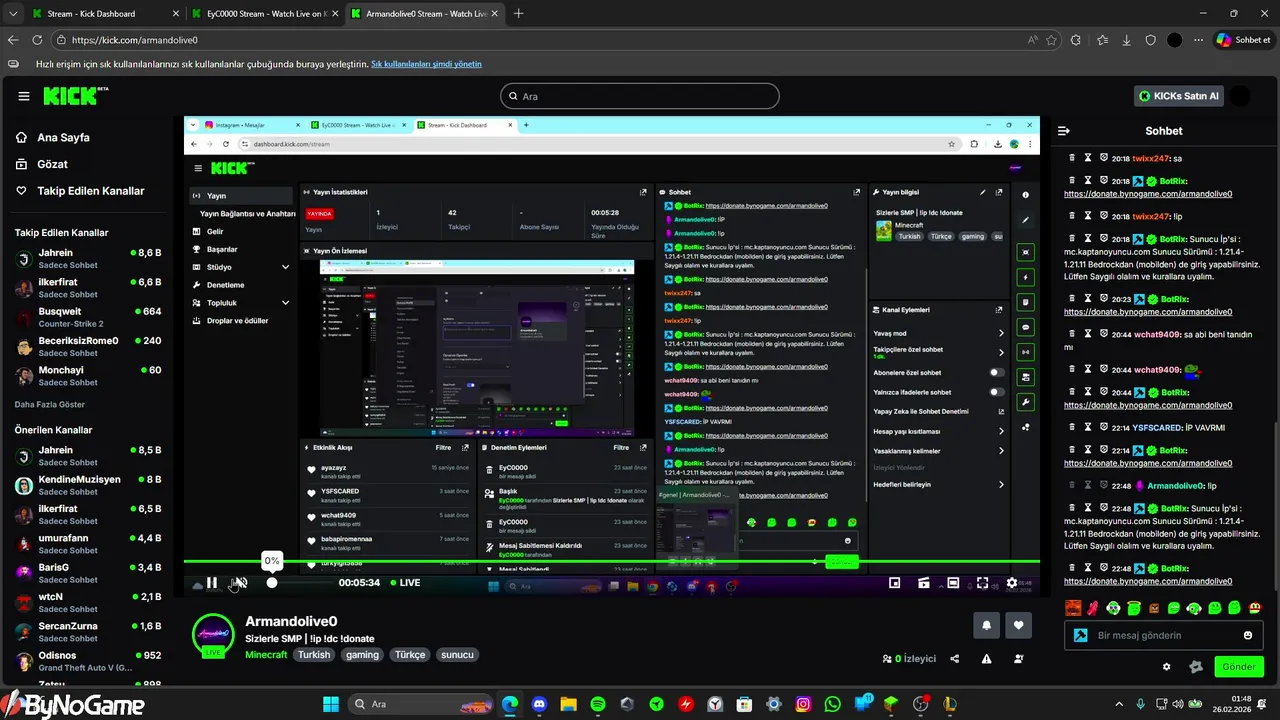Open the 20:44 BotRix donate link
The width and height of the screenshot is (1280, 720).
pyautogui.click(x=1148, y=405)
